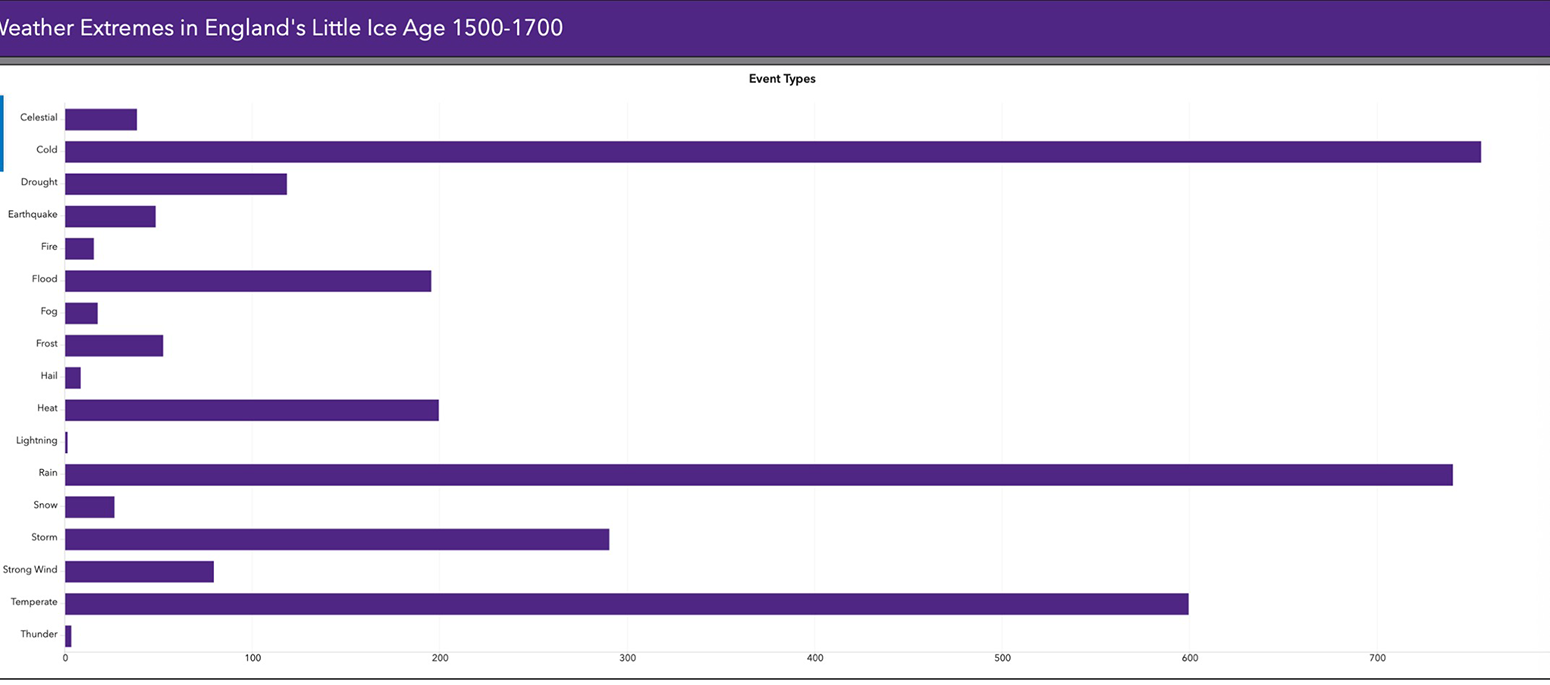This screenshot has width=1550, height=685.
Task: Click the Frost bar
Action: [x=114, y=346]
